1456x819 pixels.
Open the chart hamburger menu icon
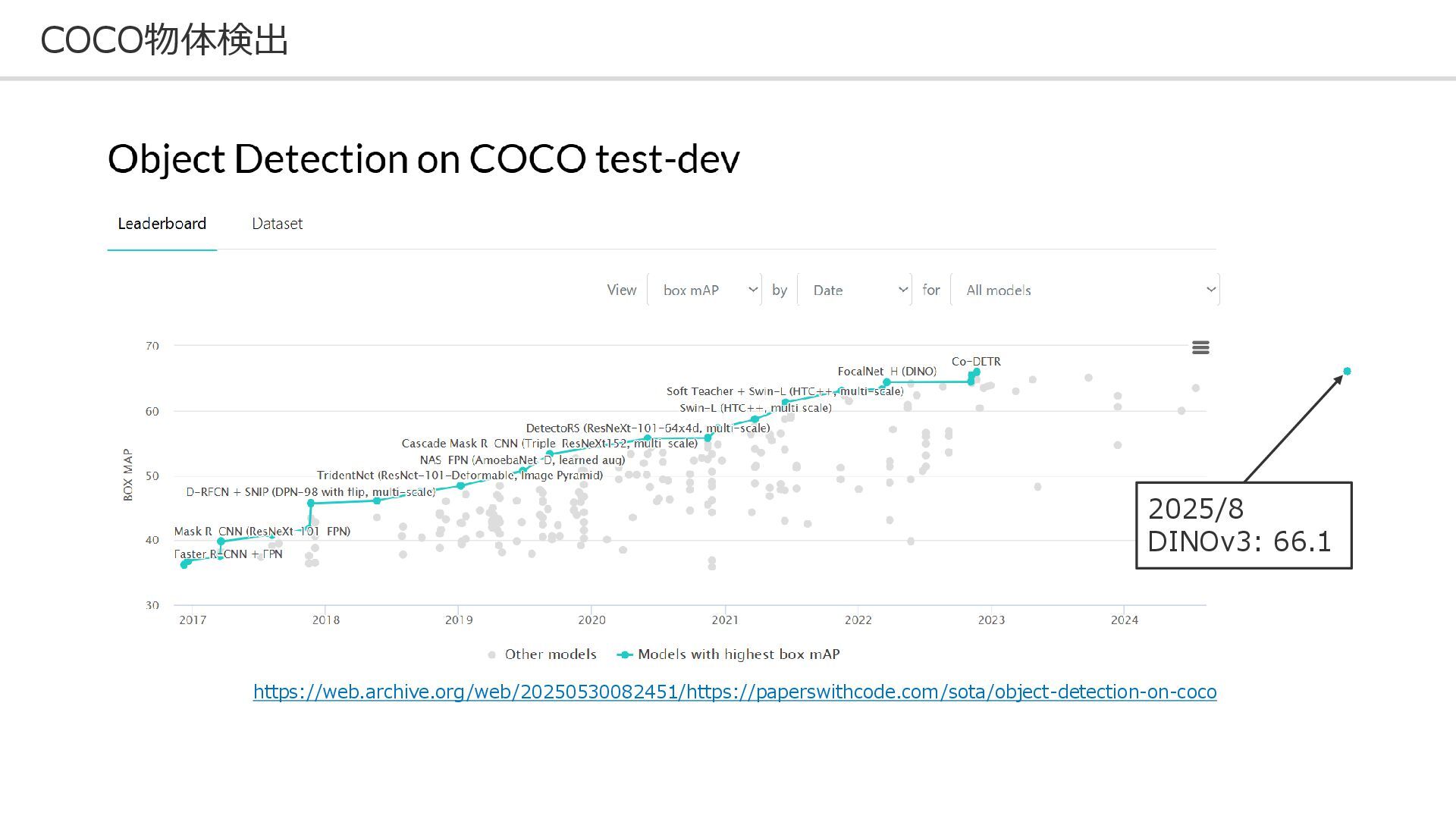click(1200, 347)
